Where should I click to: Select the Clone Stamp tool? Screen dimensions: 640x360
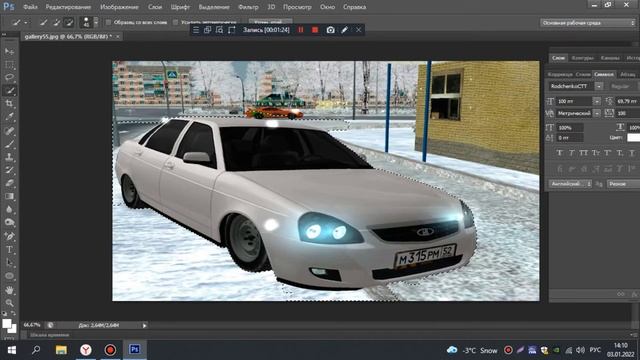[9, 157]
